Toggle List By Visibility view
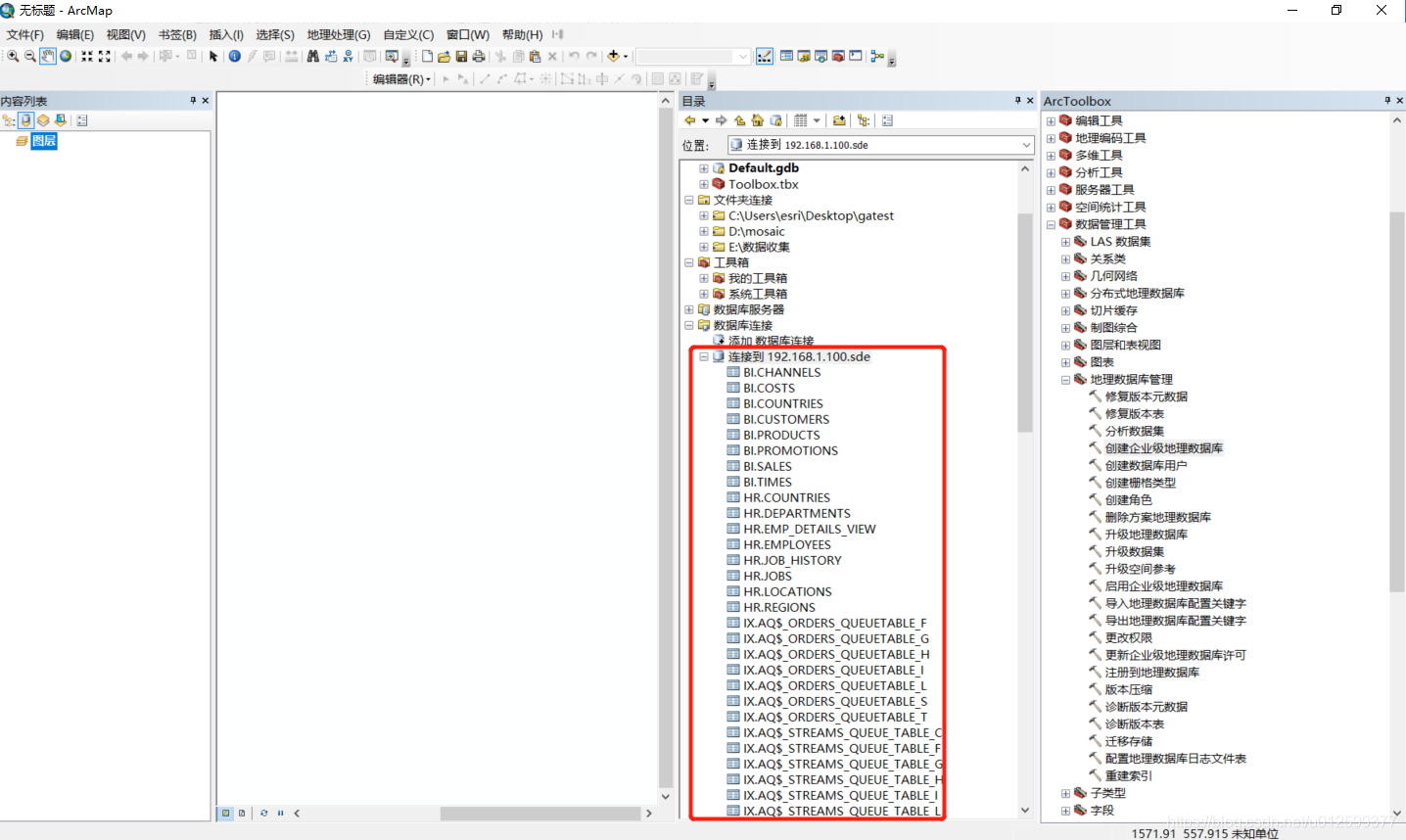Viewport: 1406px width, 840px height. [x=43, y=120]
